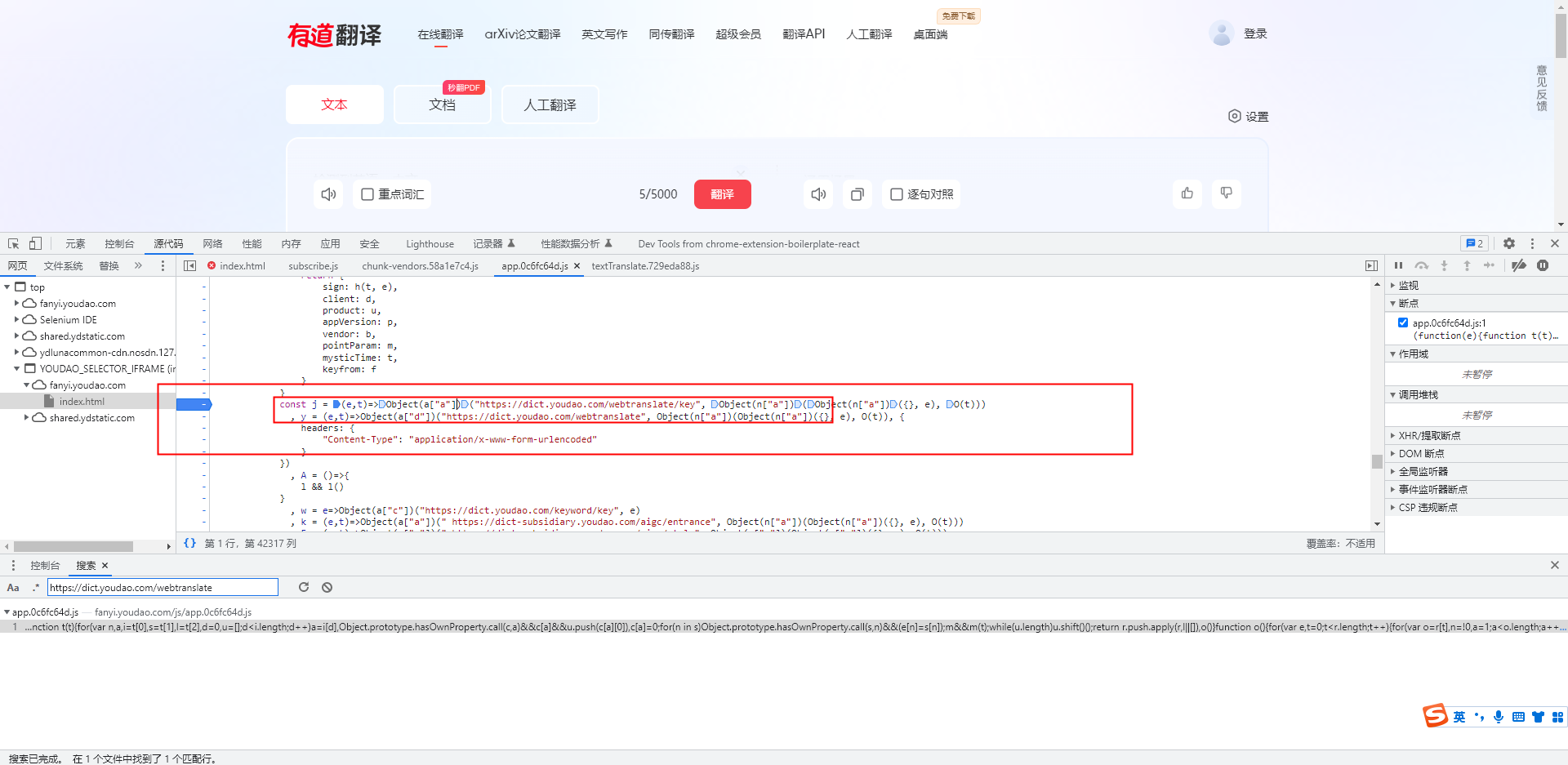
Task: Click the user avatar icon
Action: click(x=1222, y=33)
